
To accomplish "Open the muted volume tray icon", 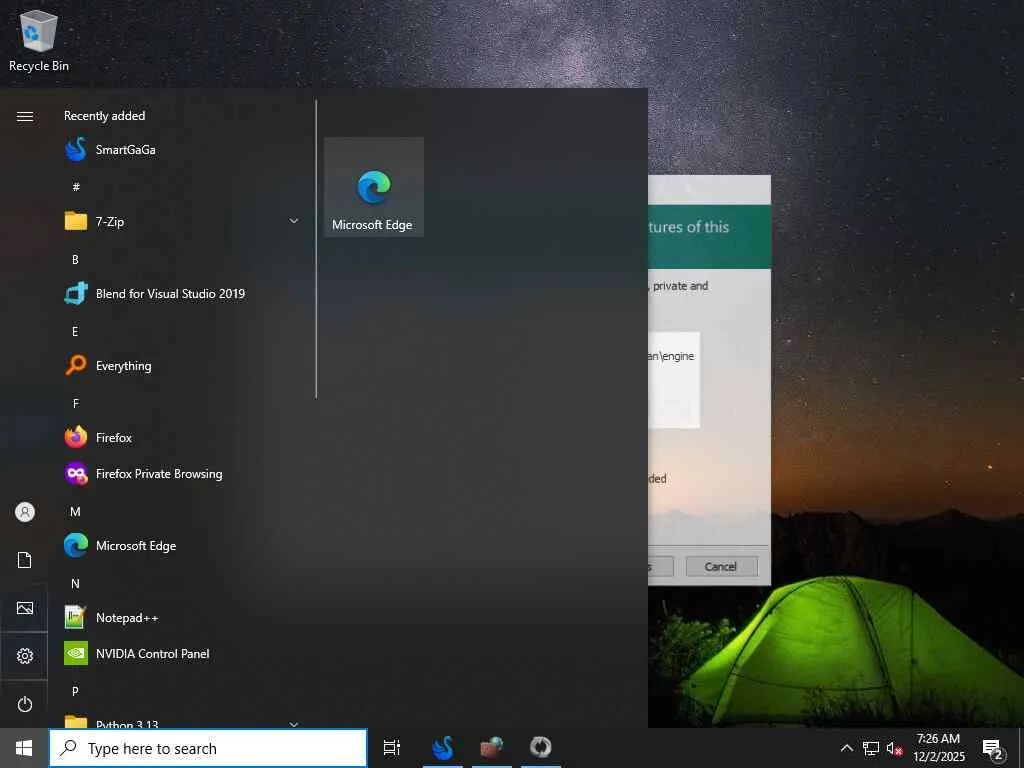I will [x=894, y=748].
